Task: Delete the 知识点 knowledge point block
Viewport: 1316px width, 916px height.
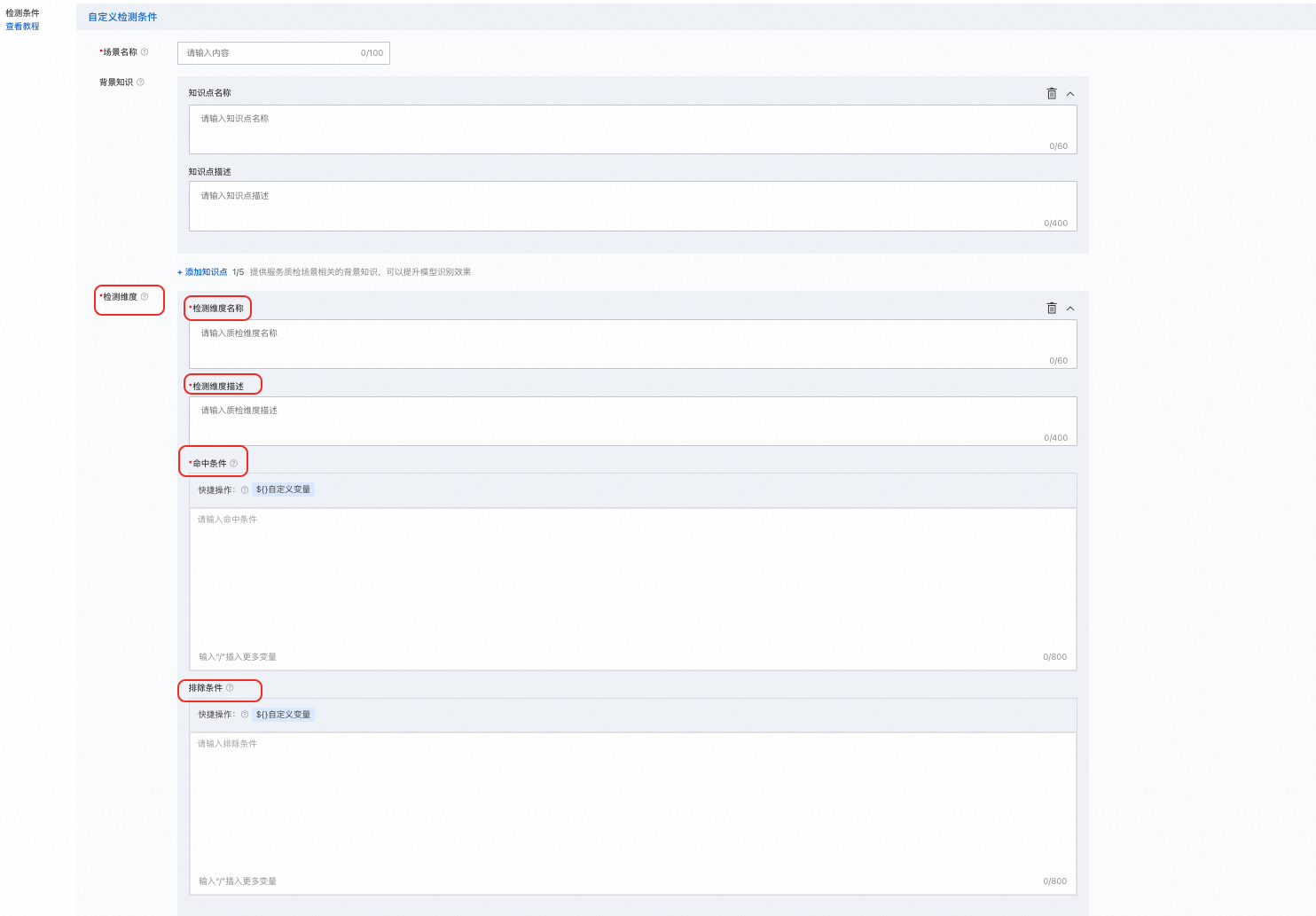Action: coord(1052,93)
